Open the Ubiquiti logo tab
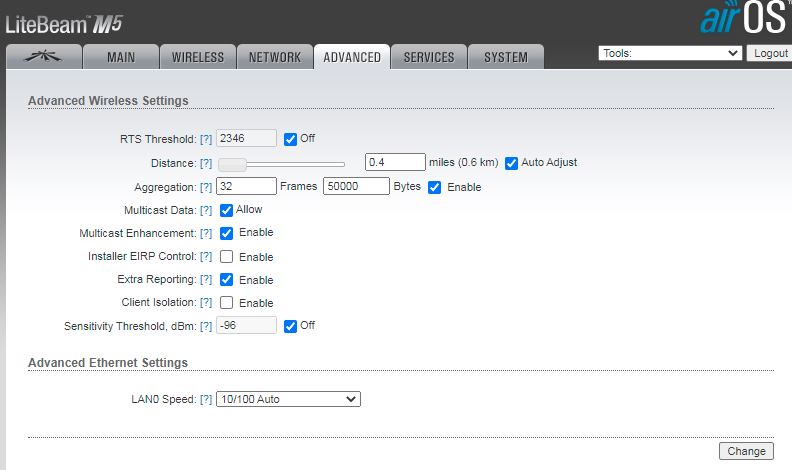The height and width of the screenshot is (470, 792). [44, 57]
